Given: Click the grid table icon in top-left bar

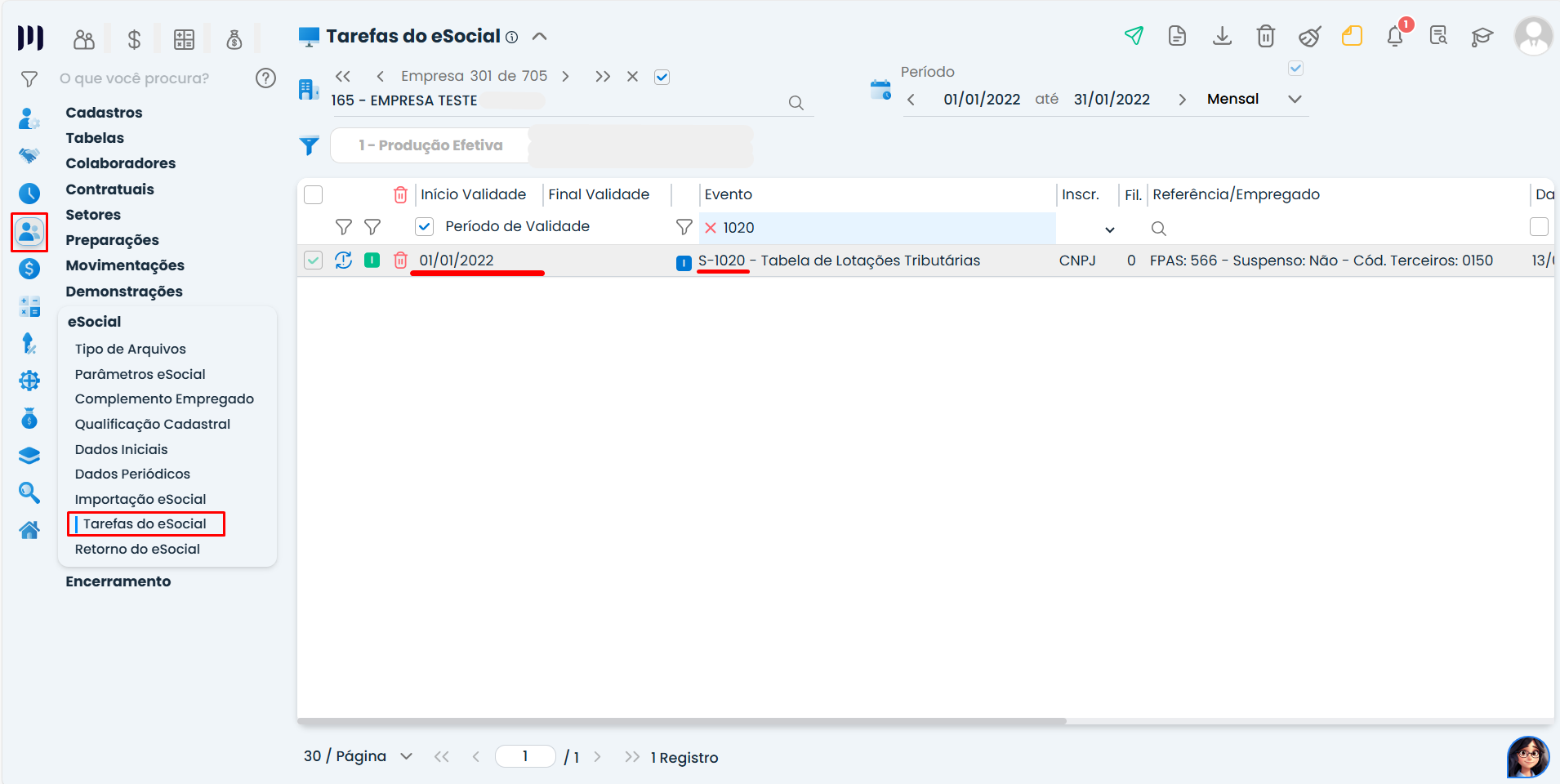Looking at the screenshot, I should [184, 39].
